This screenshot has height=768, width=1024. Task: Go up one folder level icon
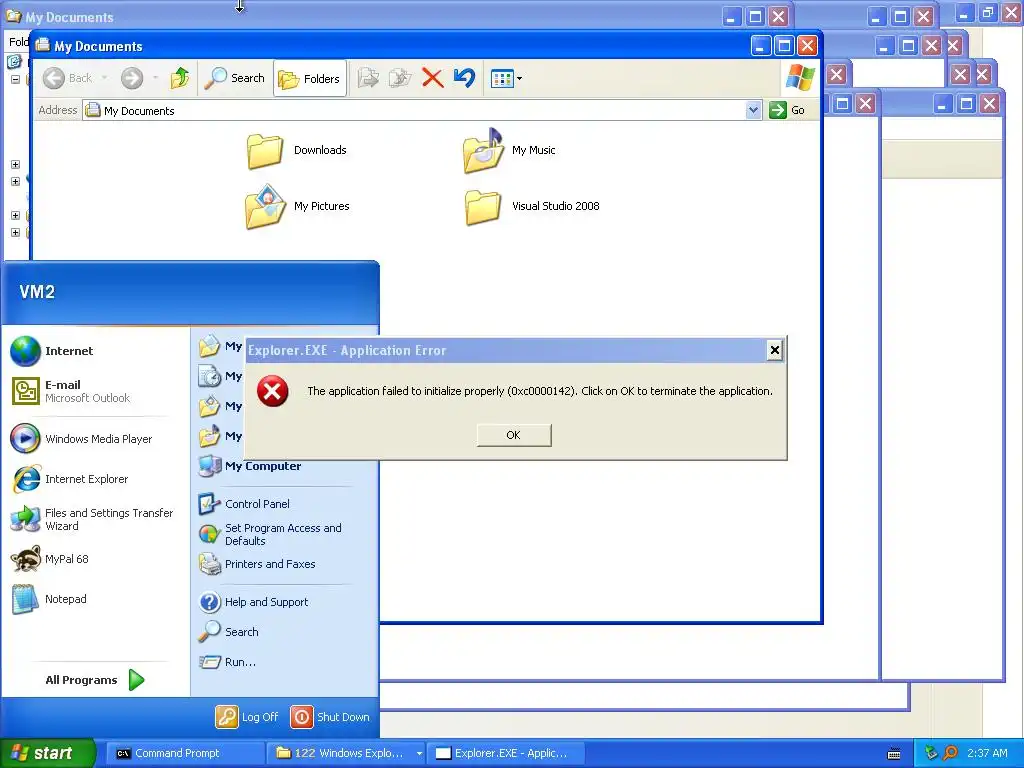click(x=180, y=78)
